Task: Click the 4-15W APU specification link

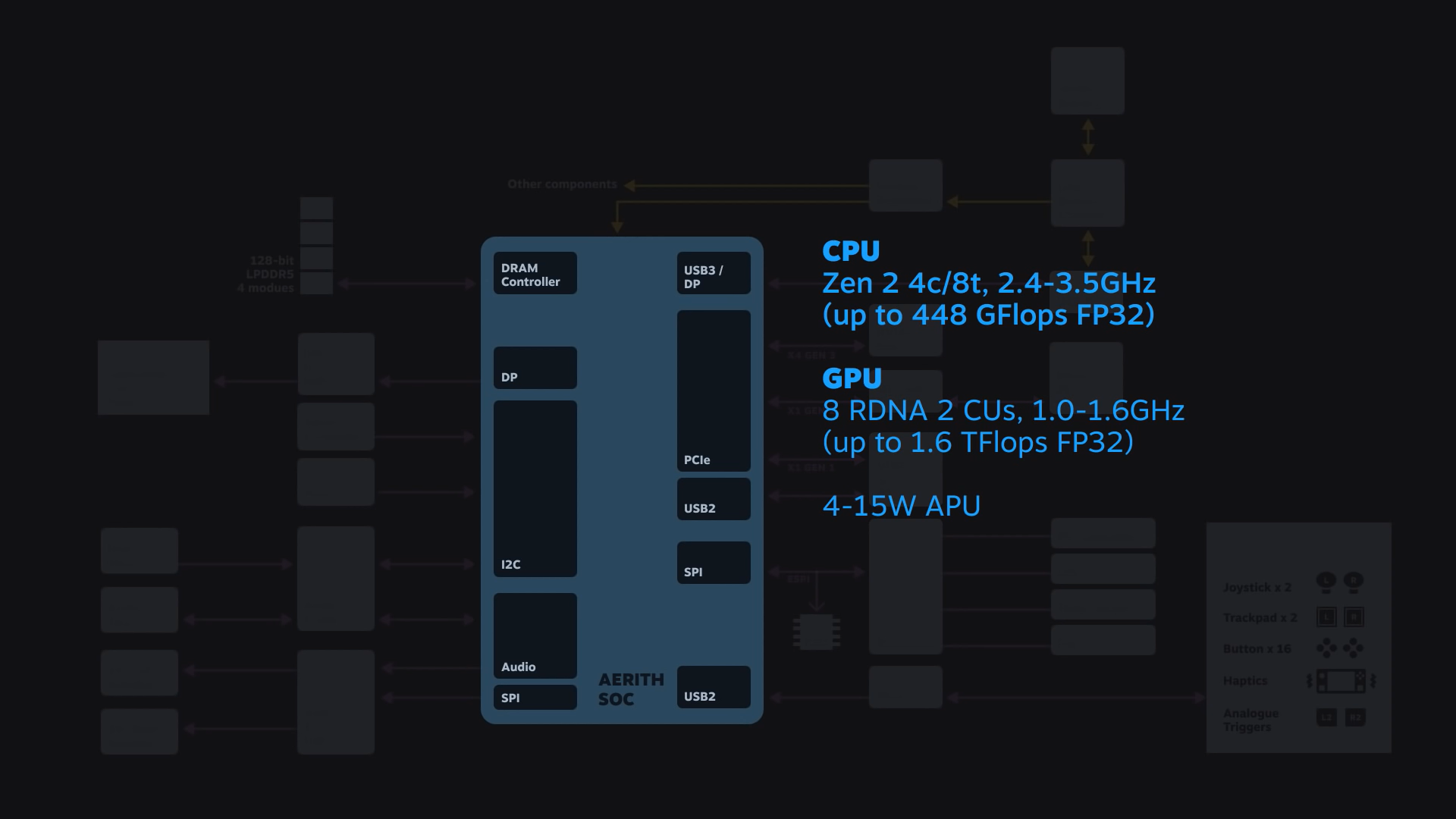Action: 901,504
